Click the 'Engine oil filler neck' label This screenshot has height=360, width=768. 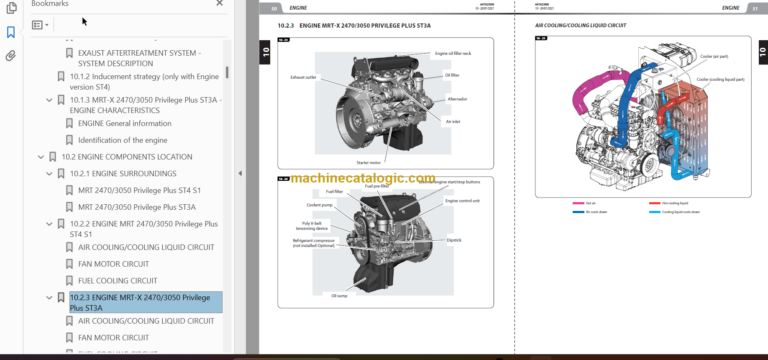[453, 53]
